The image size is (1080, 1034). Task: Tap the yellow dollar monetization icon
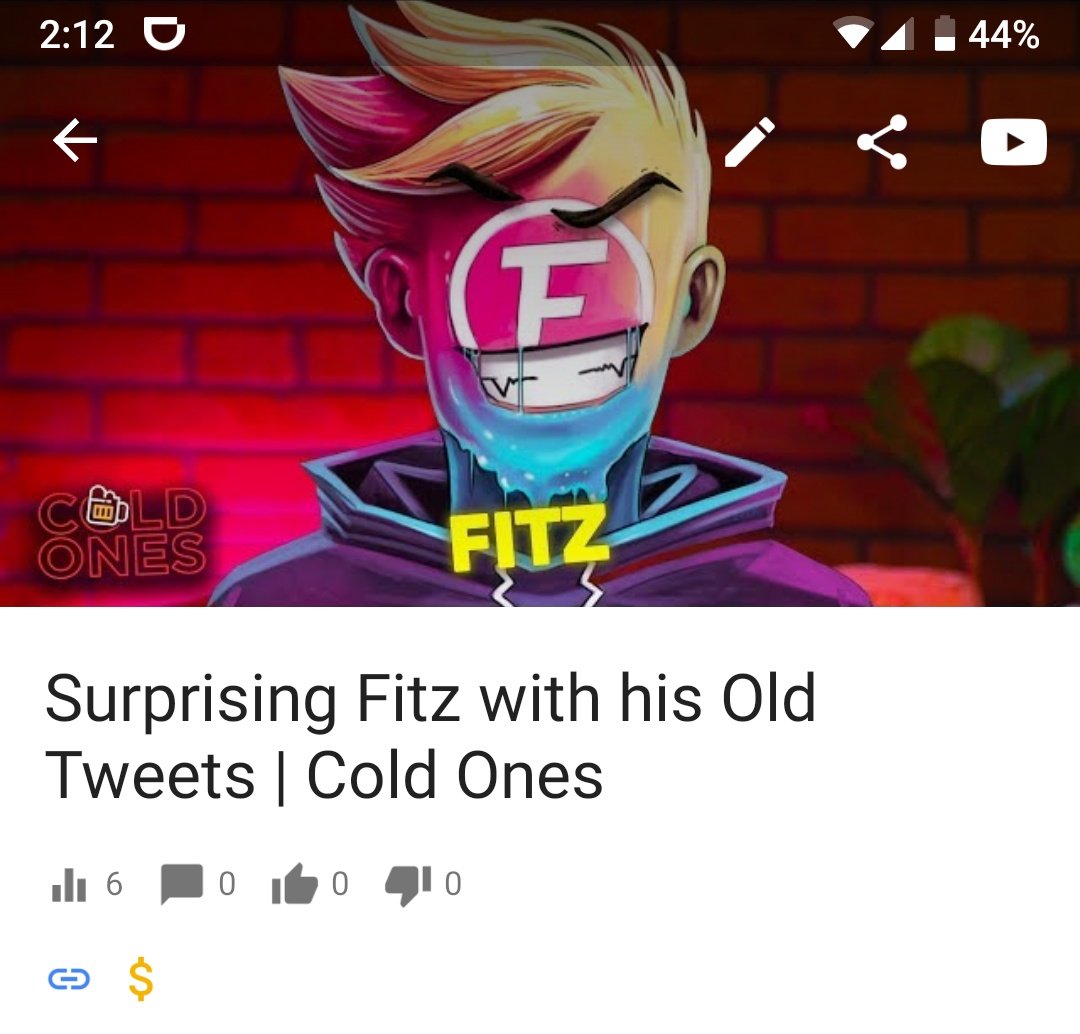pos(141,978)
